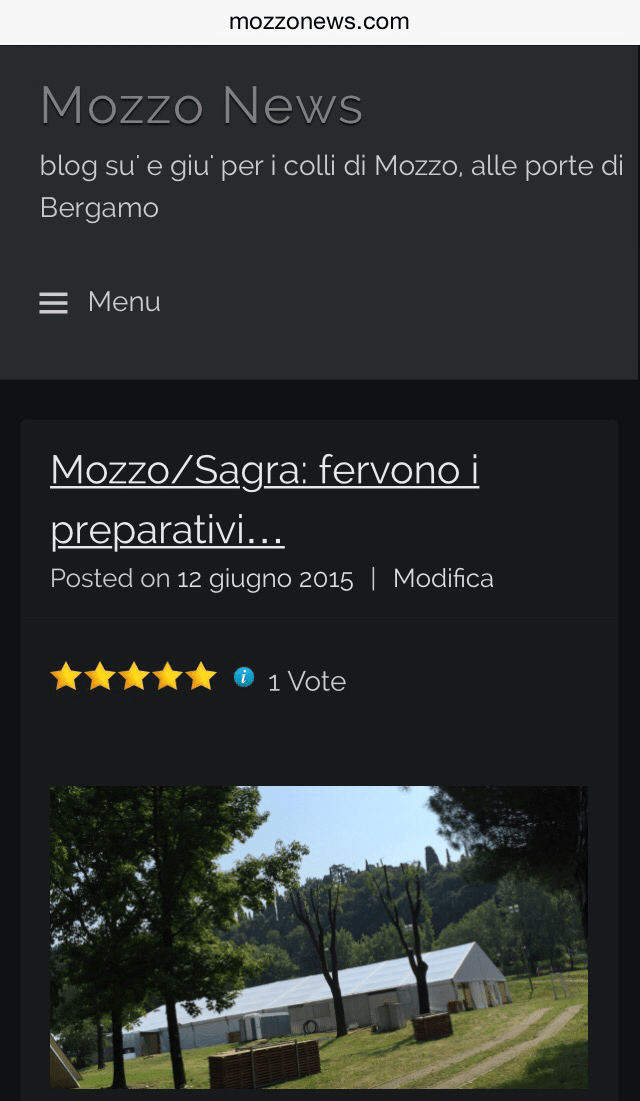Click the 12 giugno 2015 date link
The height and width of the screenshot is (1101, 640).
(x=265, y=579)
